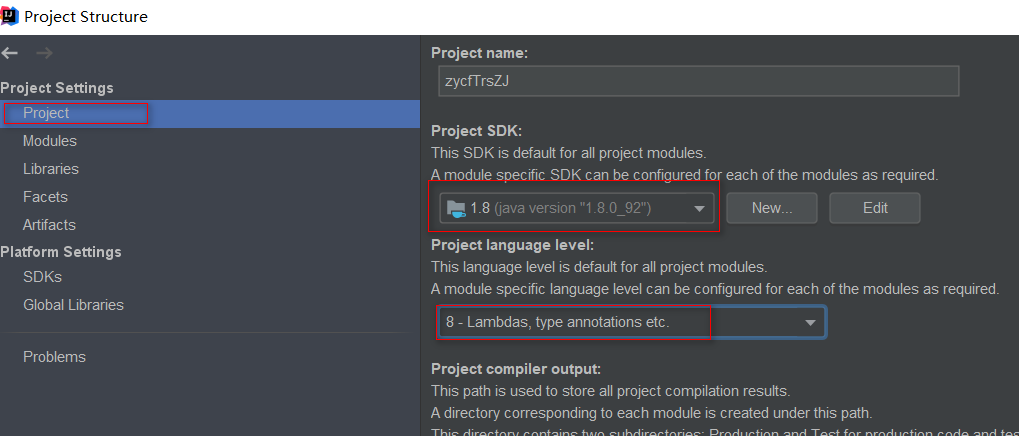Click the IntelliJ IDEA logo in title bar
Image resolution: width=1019 pixels, height=436 pixels.
10,17
